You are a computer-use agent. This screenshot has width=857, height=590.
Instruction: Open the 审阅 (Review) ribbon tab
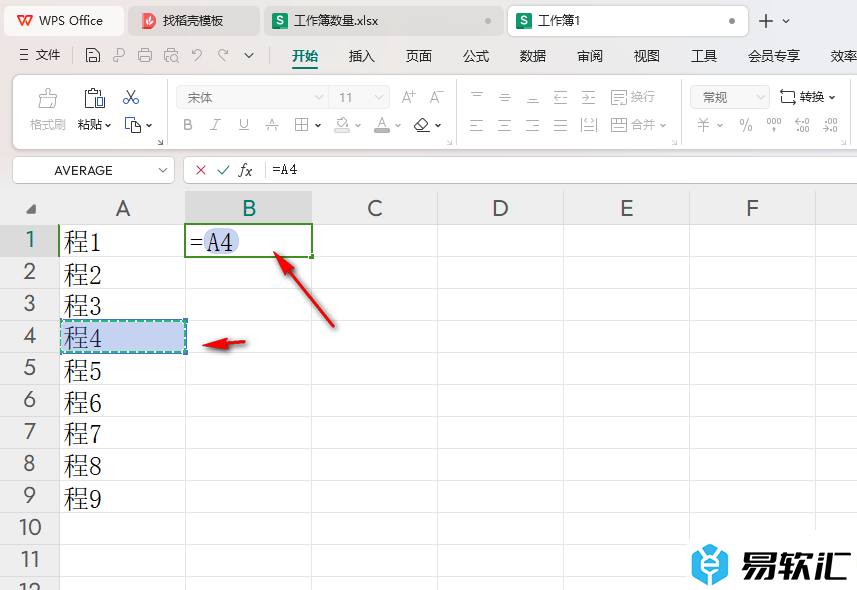[590, 56]
